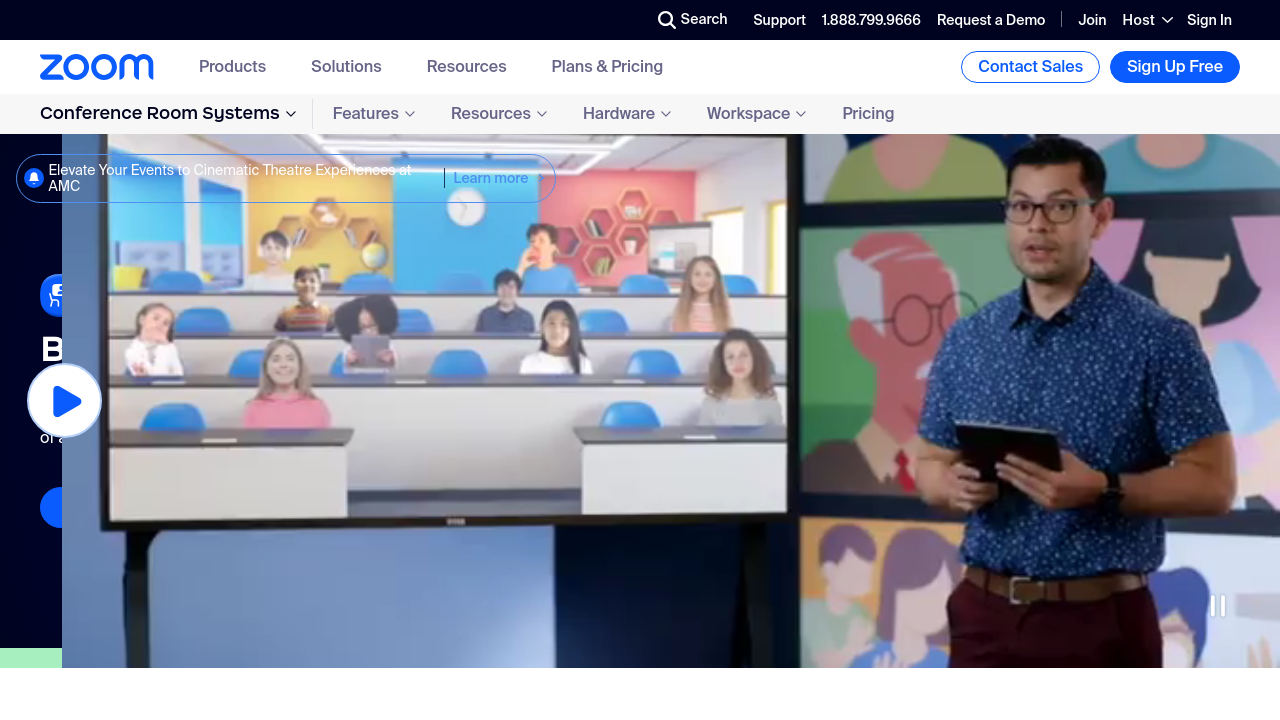The width and height of the screenshot is (1280, 720).
Task: Open the Products menu
Action: [232, 67]
